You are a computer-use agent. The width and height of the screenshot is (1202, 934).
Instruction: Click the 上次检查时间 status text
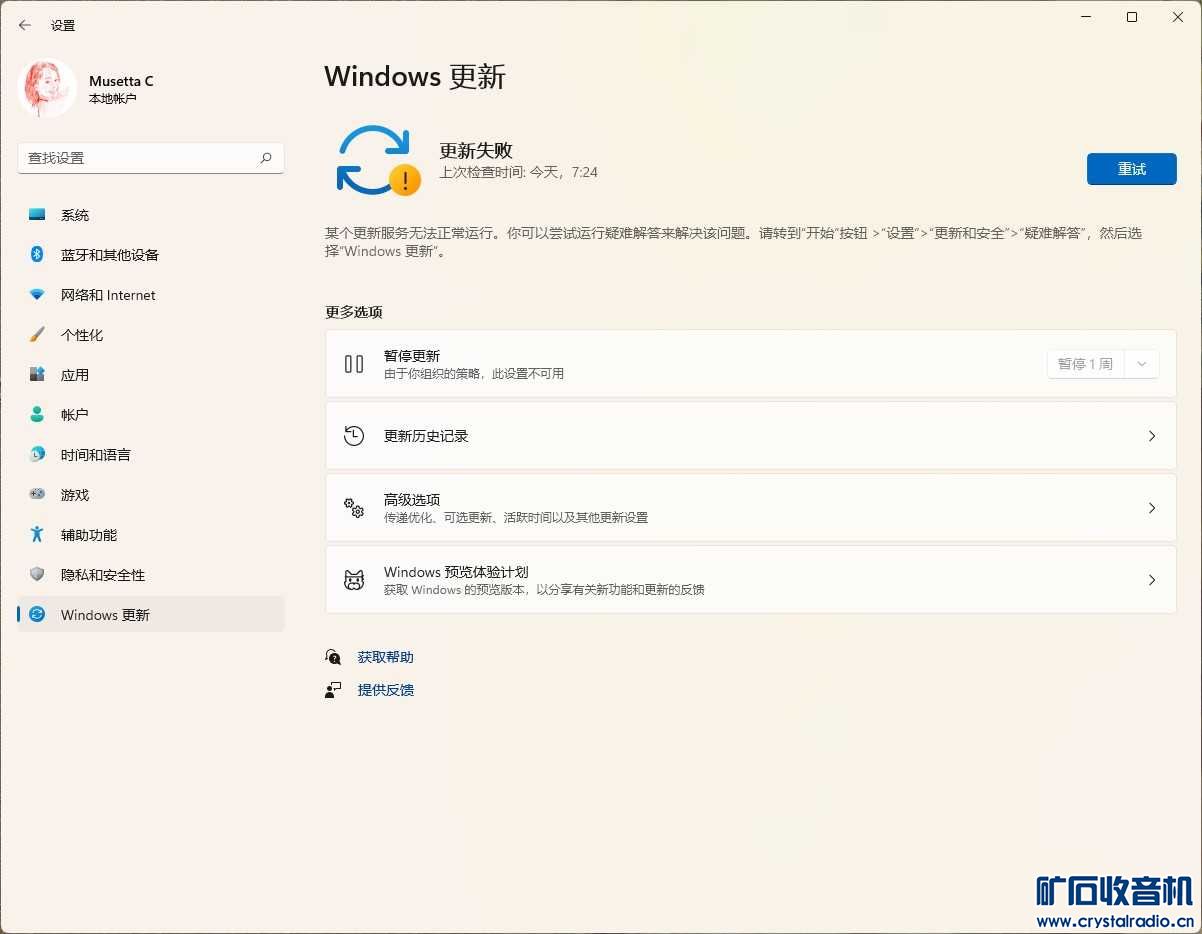pos(519,173)
